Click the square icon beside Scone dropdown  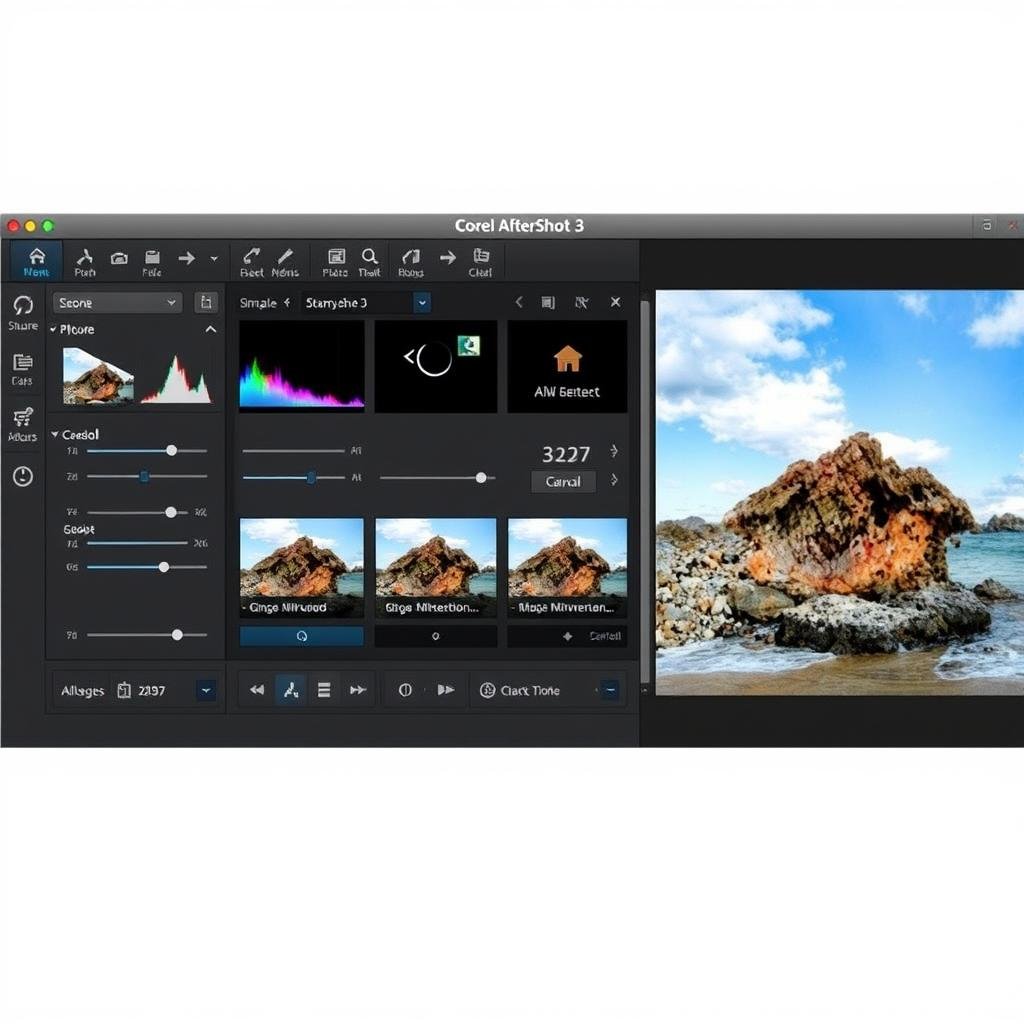[206, 302]
